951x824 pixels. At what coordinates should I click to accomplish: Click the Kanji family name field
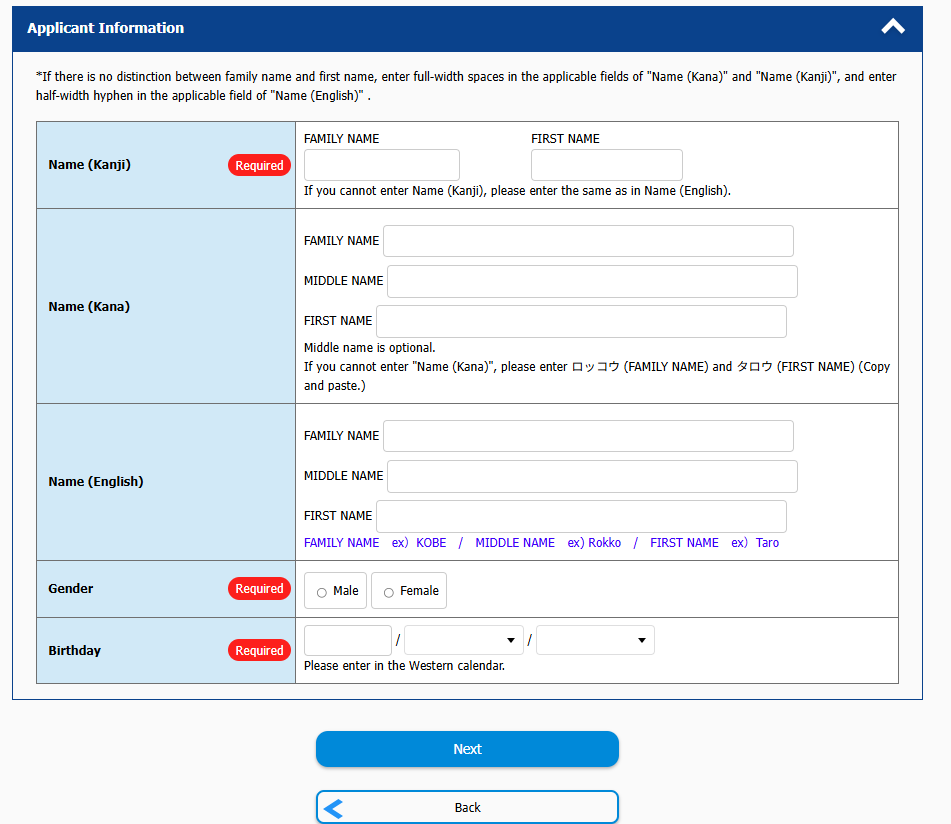click(381, 165)
